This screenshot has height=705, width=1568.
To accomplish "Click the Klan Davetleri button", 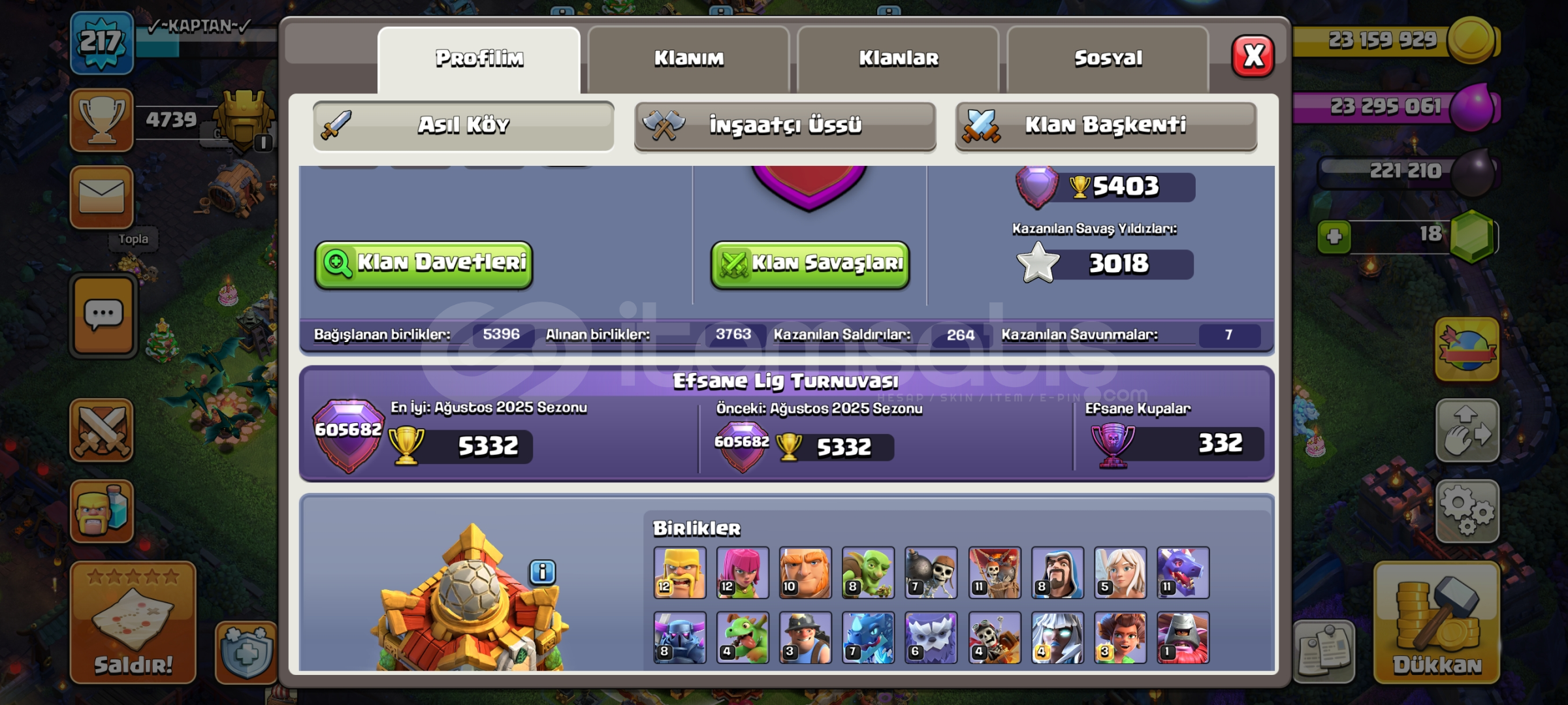I will [x=424, y=264].
